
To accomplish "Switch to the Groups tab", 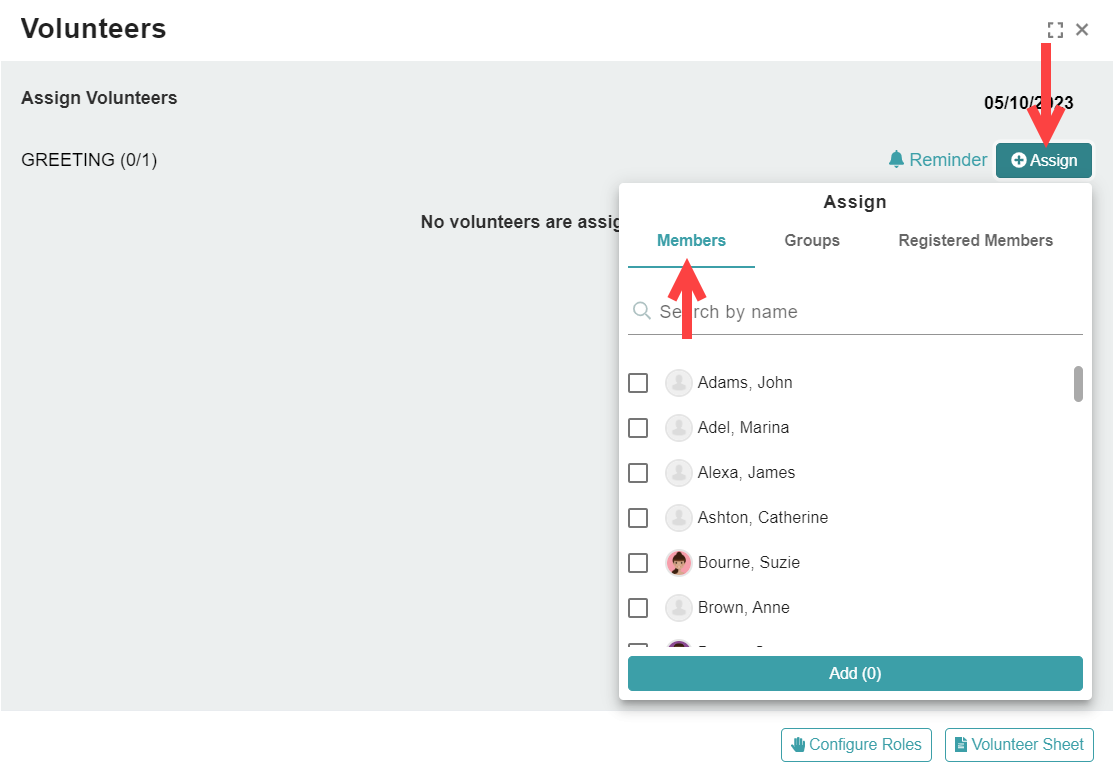I will click(811, 241).
